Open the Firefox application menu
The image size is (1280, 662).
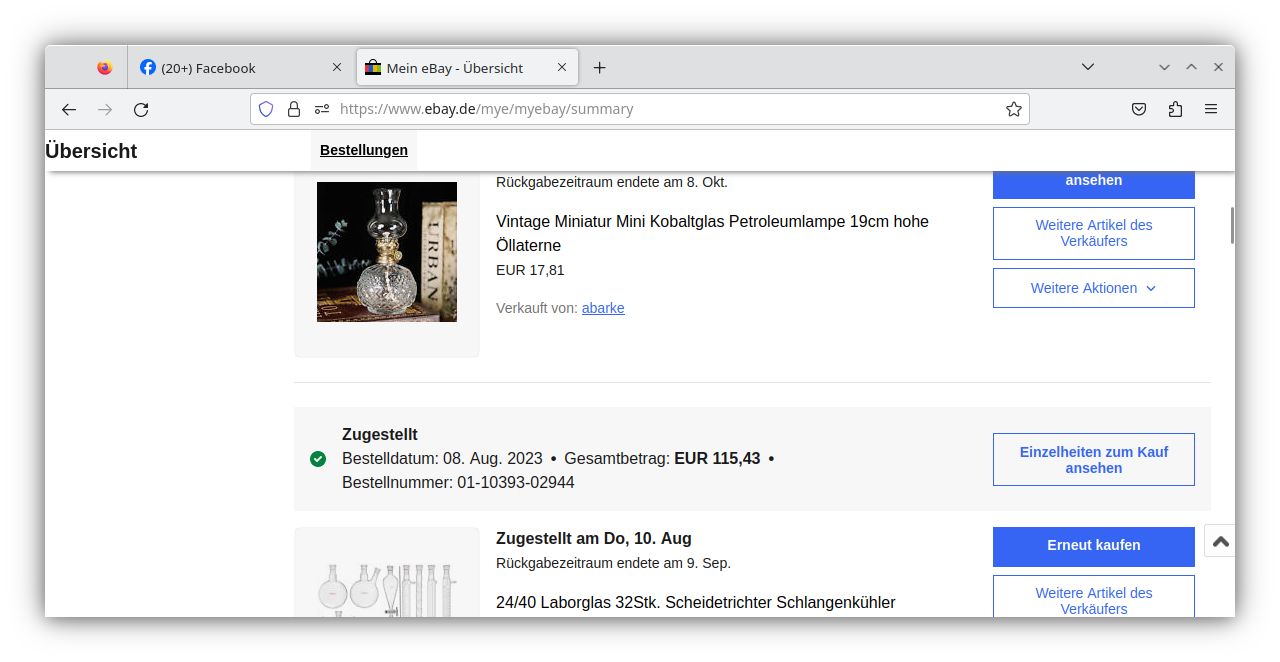(1210, 109)
